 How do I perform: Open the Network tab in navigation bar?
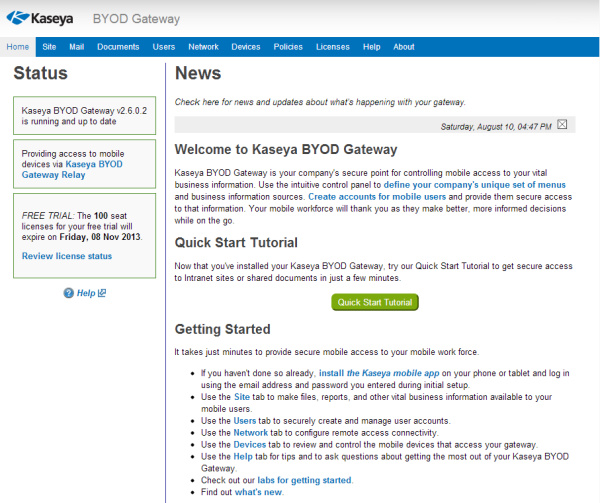click(203, 47)
